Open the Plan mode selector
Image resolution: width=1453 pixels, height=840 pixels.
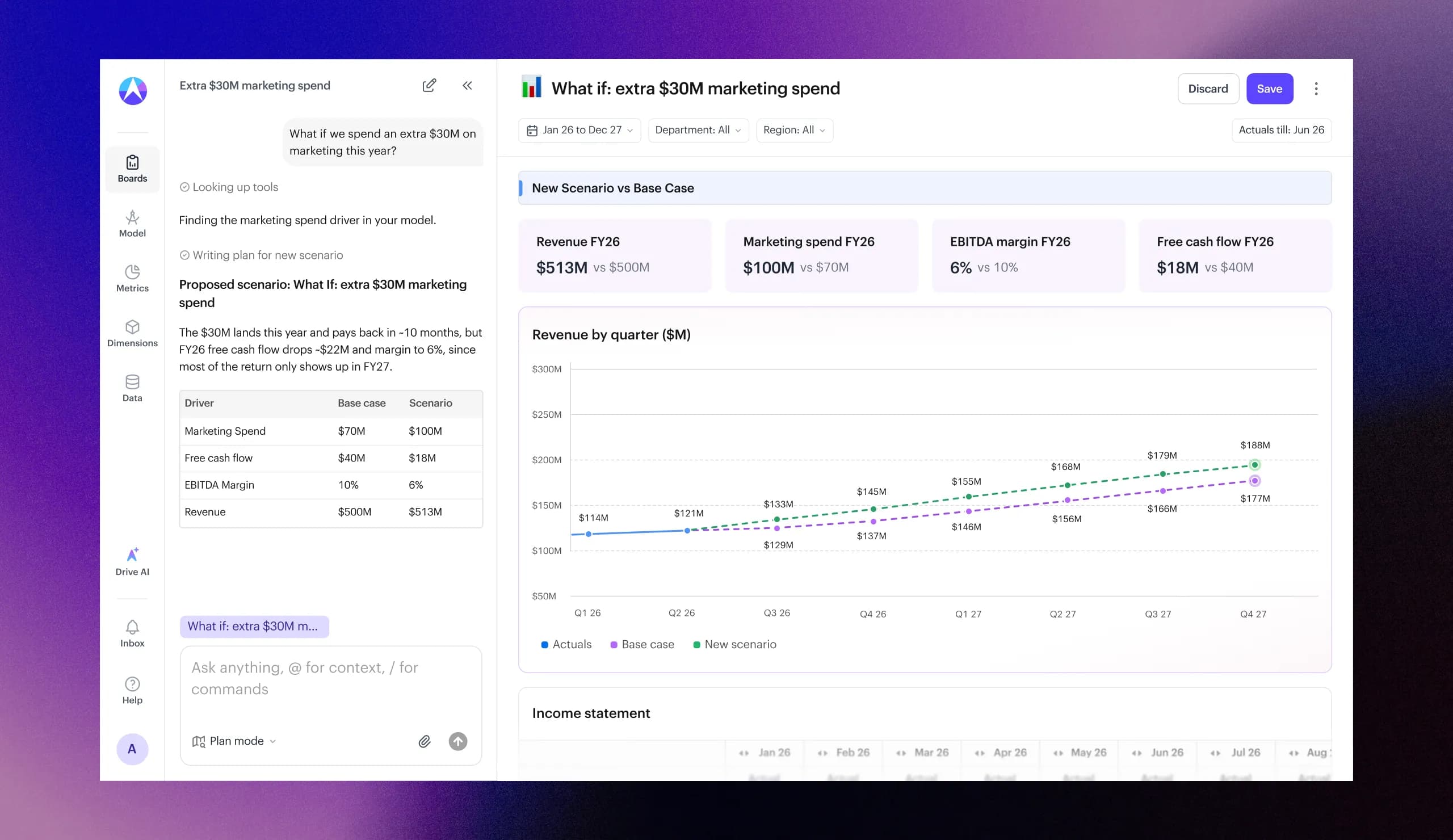[234, 741]
